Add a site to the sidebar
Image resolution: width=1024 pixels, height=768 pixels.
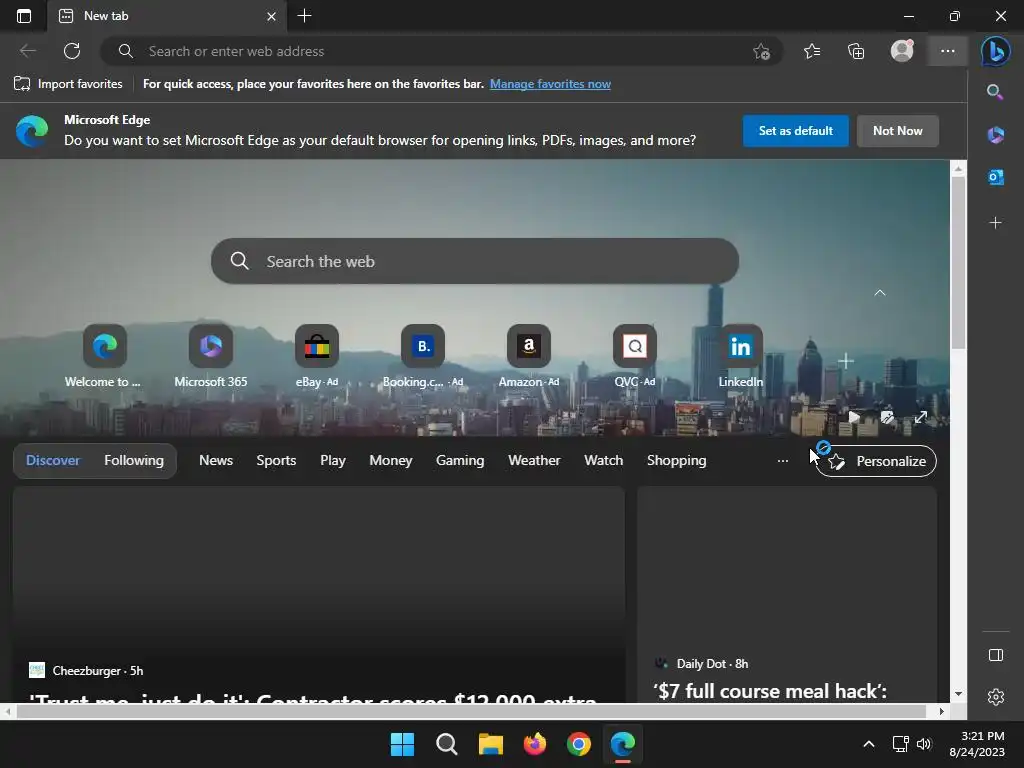pos(995,223)
